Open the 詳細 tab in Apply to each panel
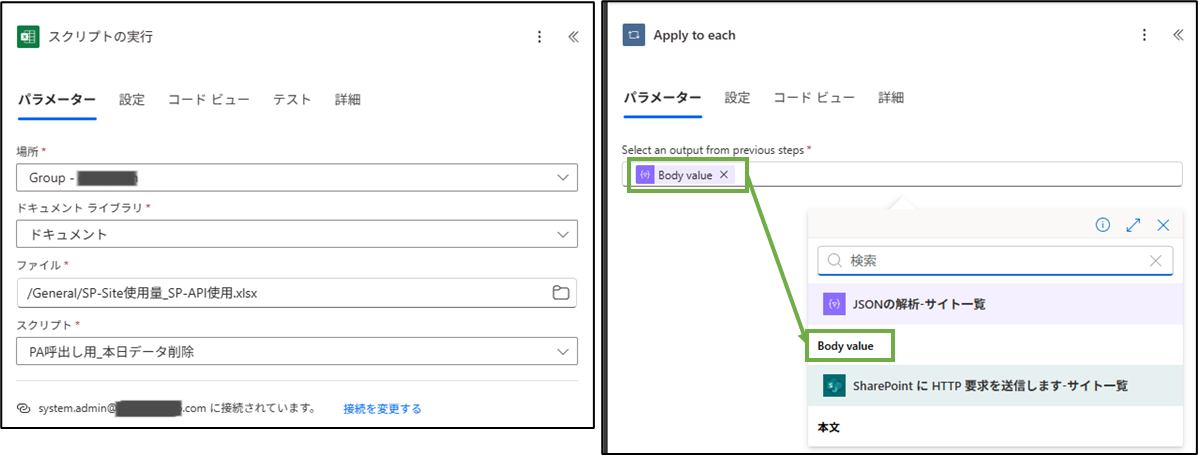 click(x=892, y=98)
